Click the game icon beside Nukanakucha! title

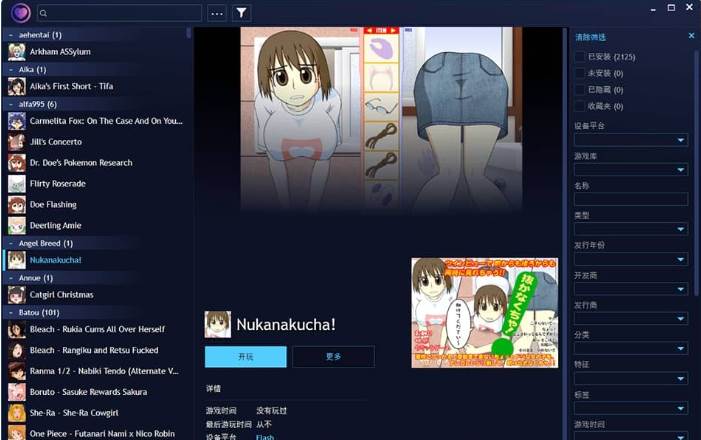pos(218,324)
